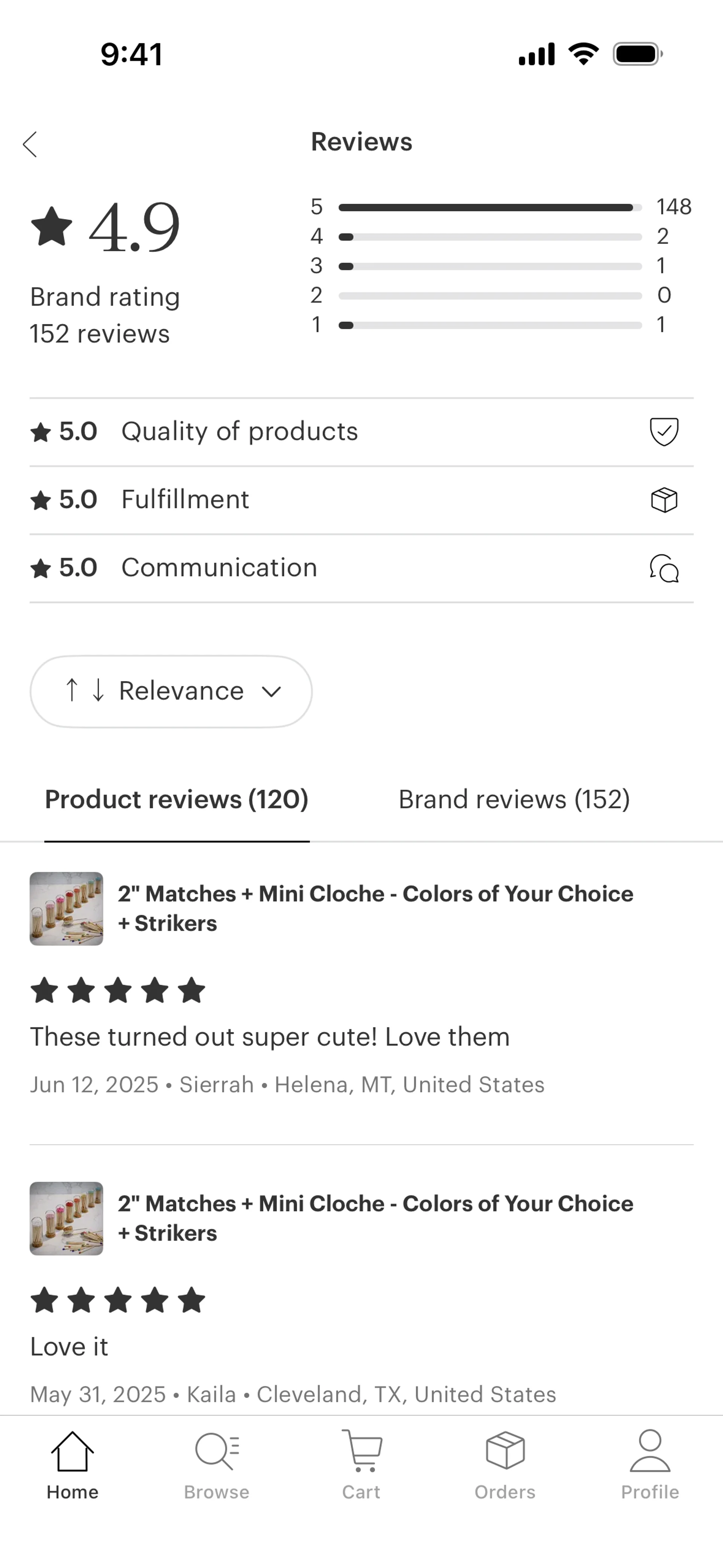Open the Cart icon

[361, 1452]
